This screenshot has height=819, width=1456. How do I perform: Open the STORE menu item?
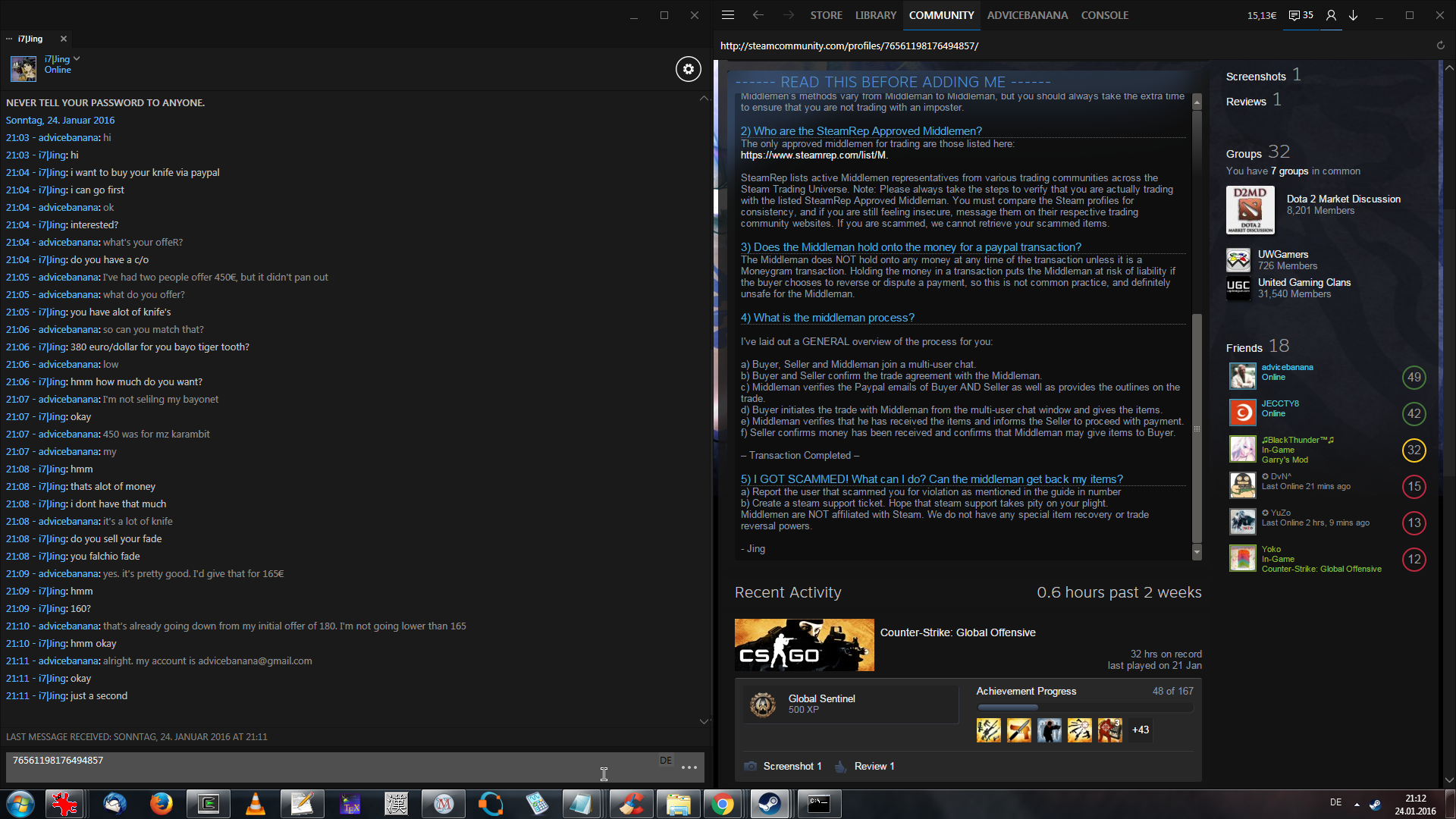click(x=826, y=15)
